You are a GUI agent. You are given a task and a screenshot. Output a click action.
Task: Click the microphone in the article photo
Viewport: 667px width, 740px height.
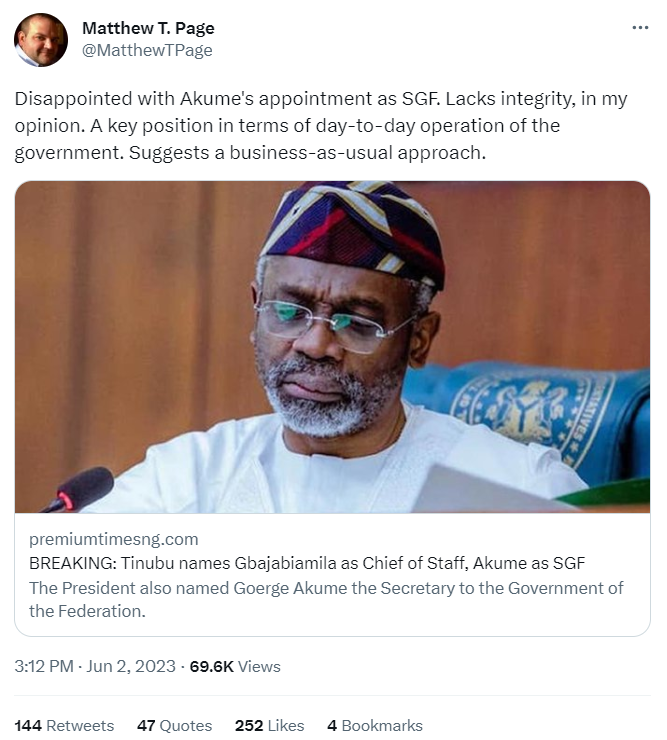point(80,489)
